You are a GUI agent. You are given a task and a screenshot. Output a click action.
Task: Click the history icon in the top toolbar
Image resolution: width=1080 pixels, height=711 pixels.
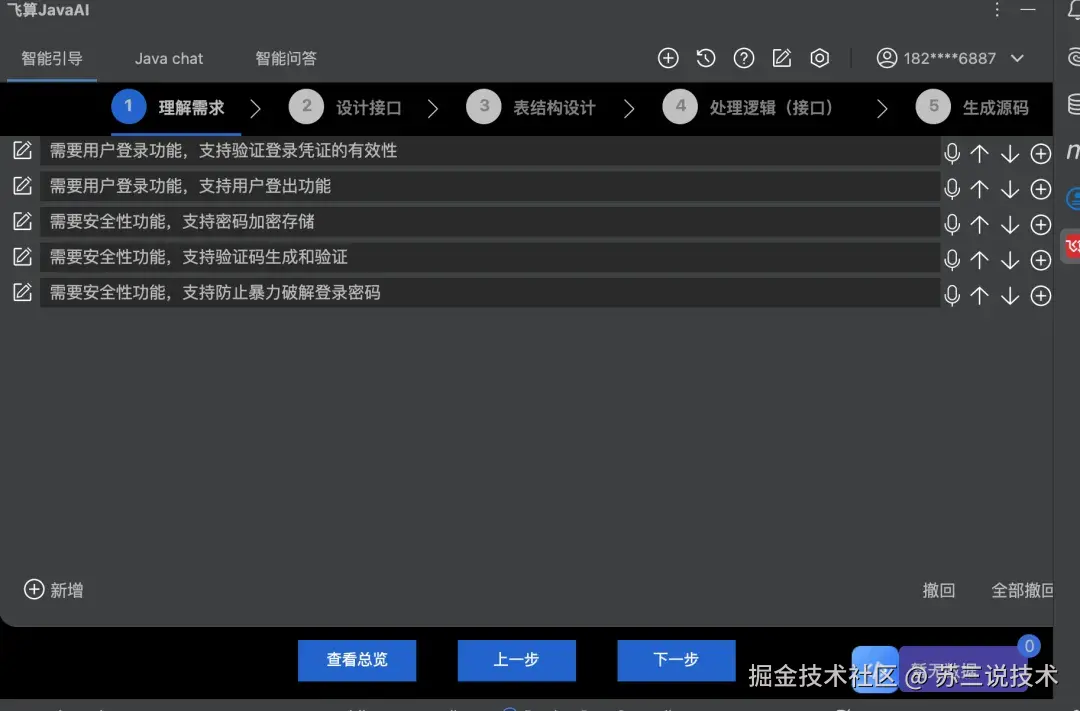706,58
